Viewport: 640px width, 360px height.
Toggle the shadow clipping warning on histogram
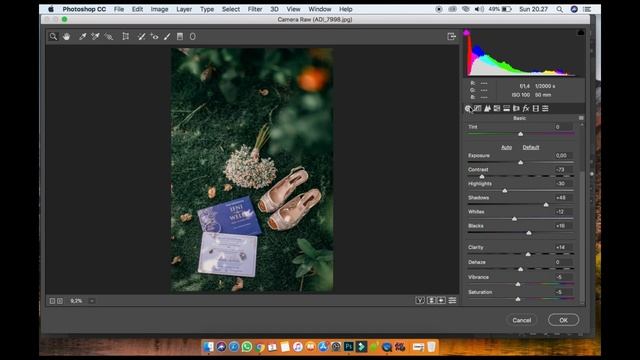[467, 33]
